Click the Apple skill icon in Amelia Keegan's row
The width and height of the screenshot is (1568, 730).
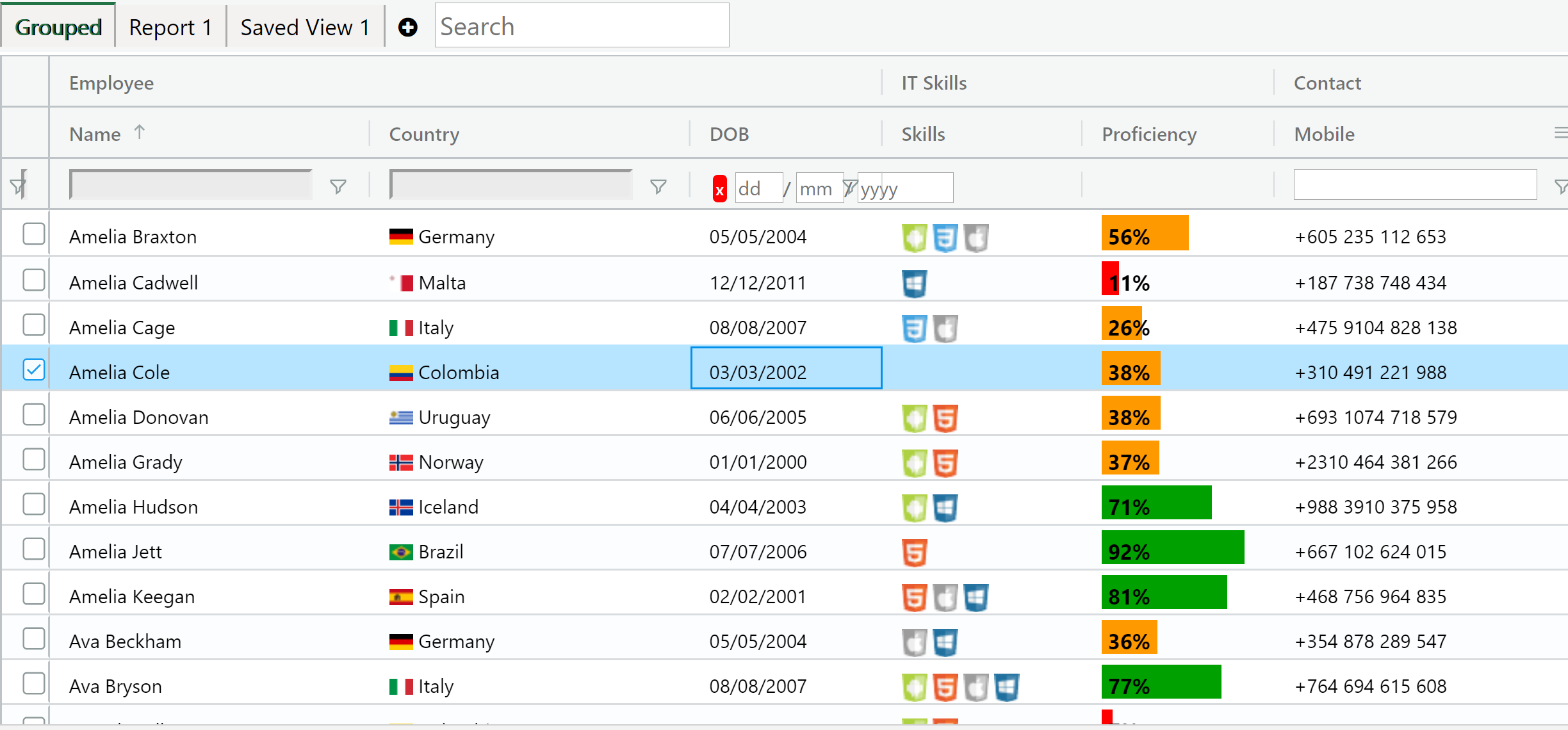tap(946, 596)
